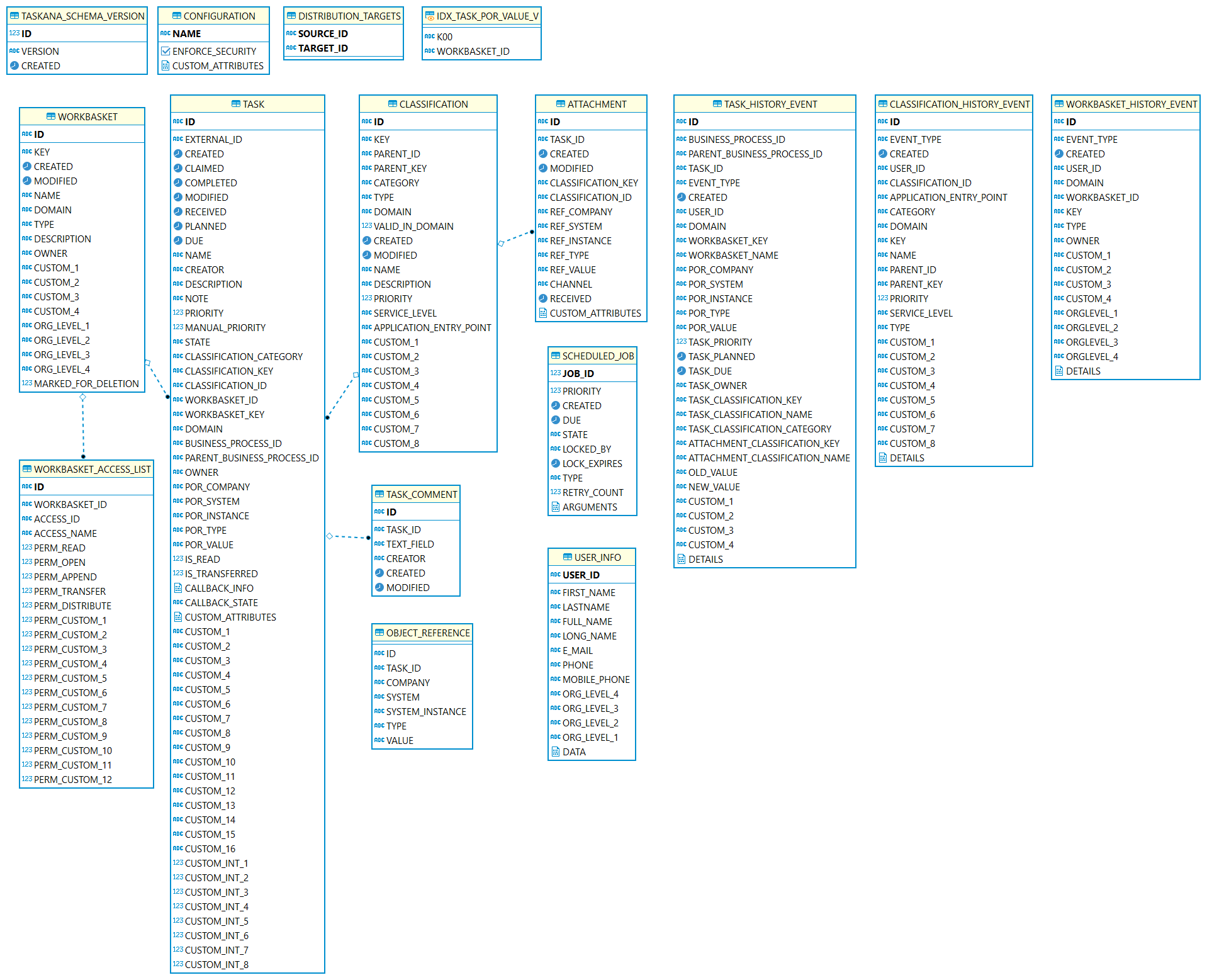Click the clock icon beside LOCK_EXPIRES

[x=556, y=463]
